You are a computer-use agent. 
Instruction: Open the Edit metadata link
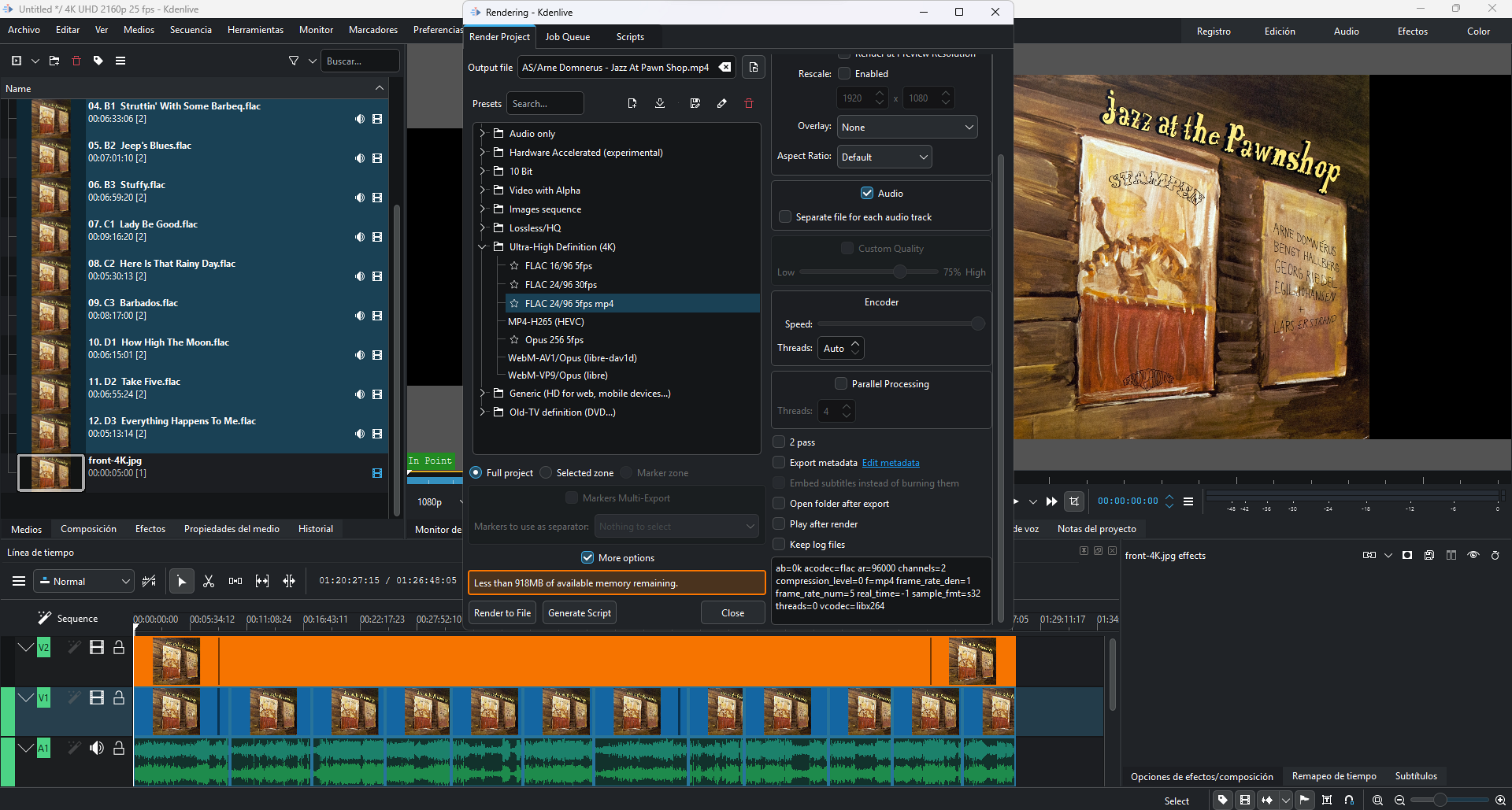891,463
